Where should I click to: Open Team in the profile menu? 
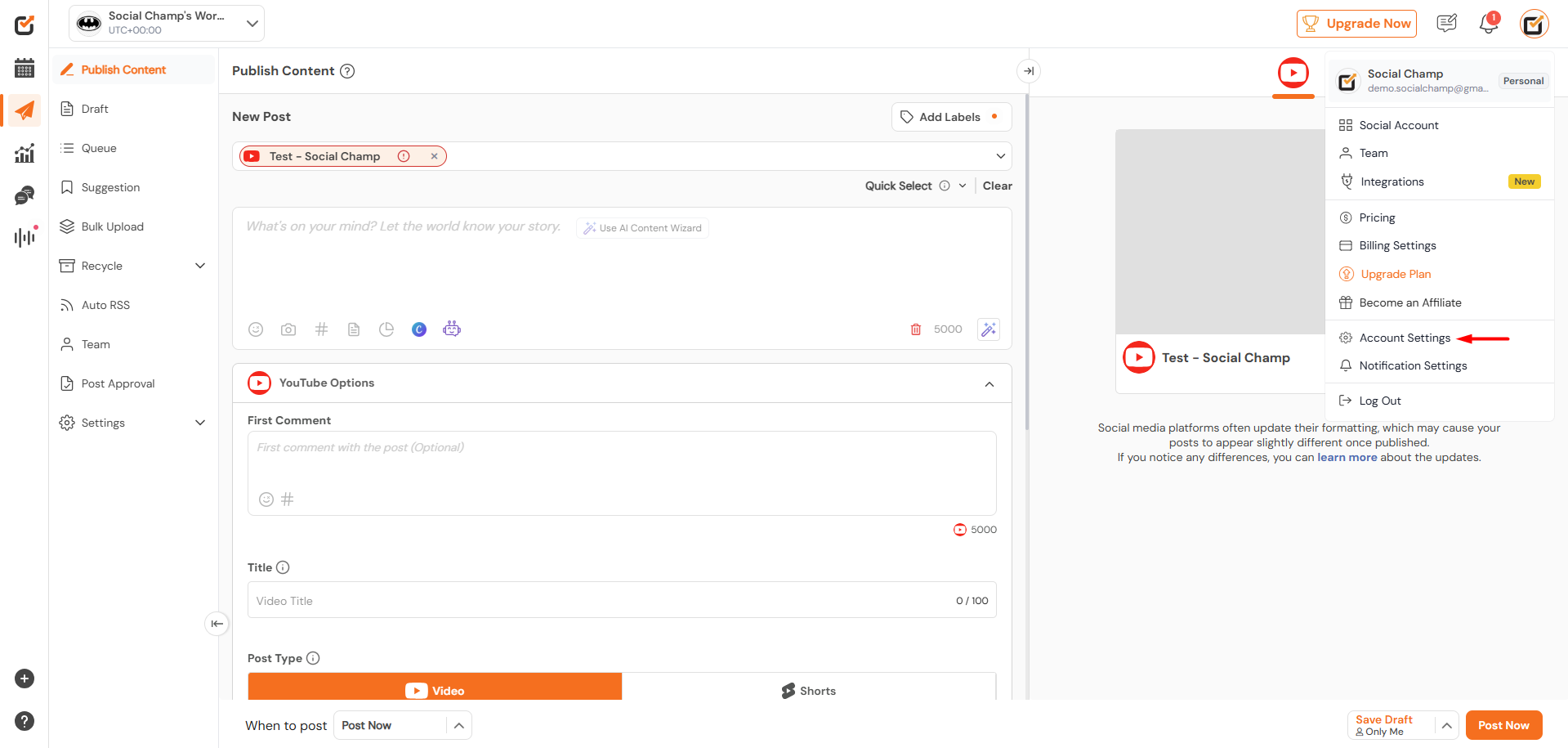click(1374, 153)
